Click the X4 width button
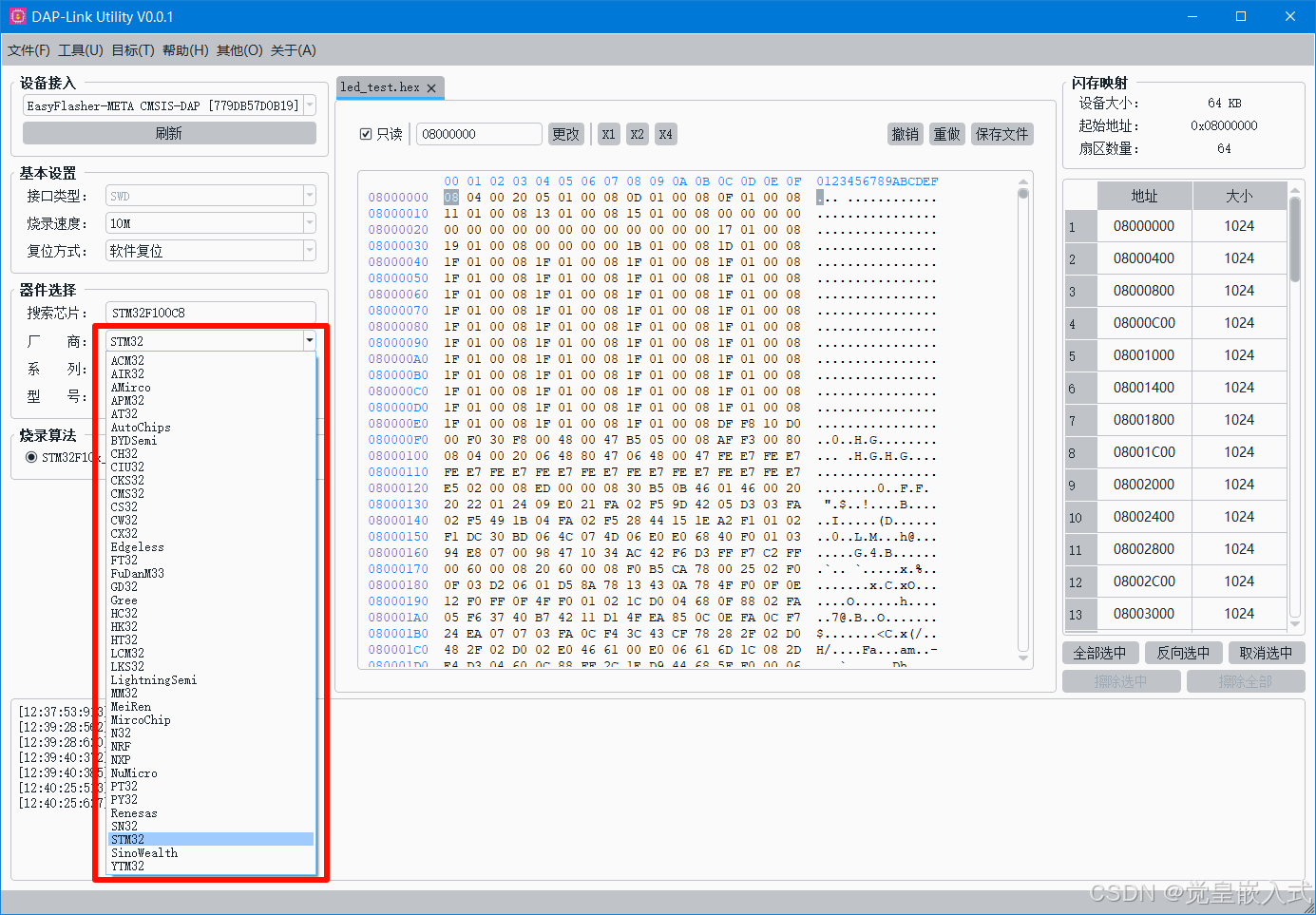 [665, 134]
